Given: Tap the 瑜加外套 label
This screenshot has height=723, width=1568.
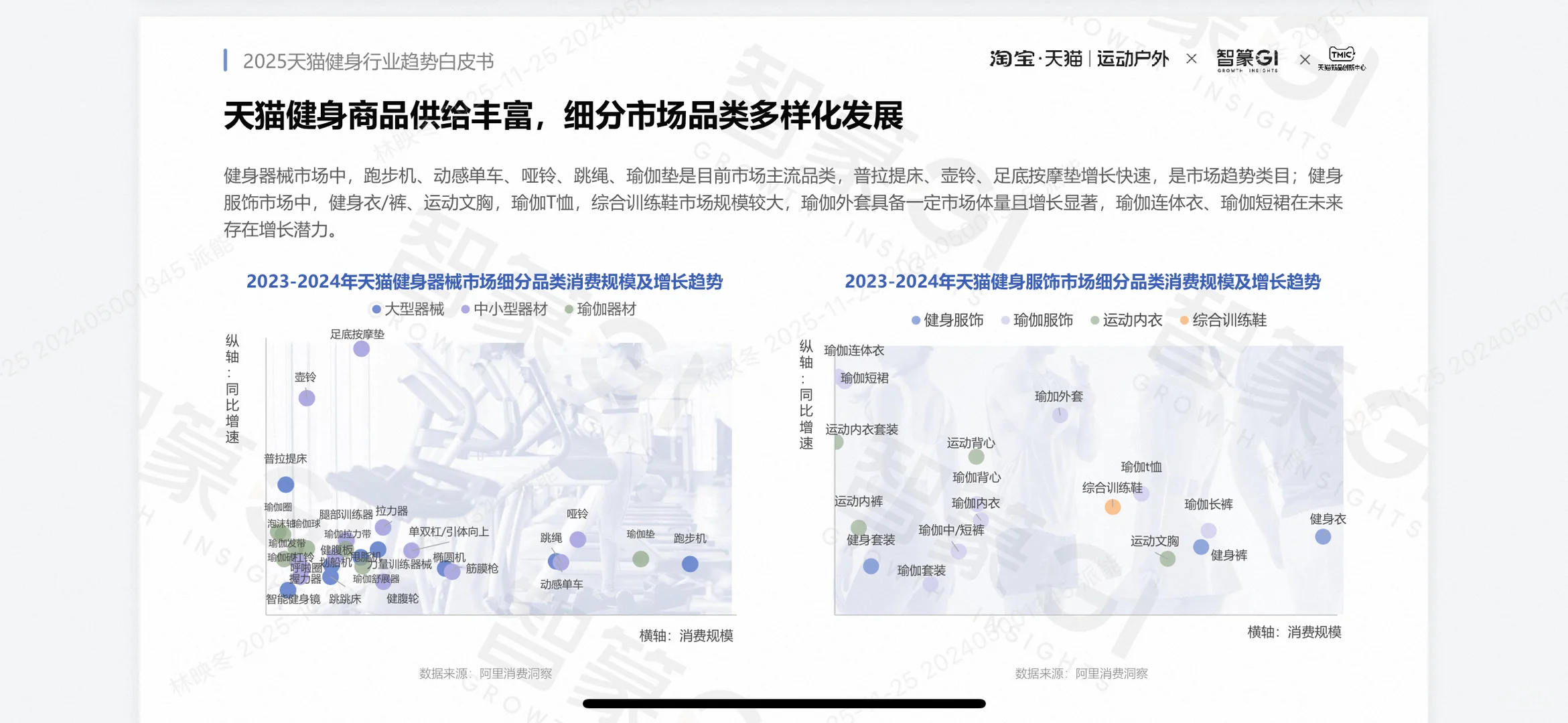Looking at the screenshot, I should [x=1058, y=396].
